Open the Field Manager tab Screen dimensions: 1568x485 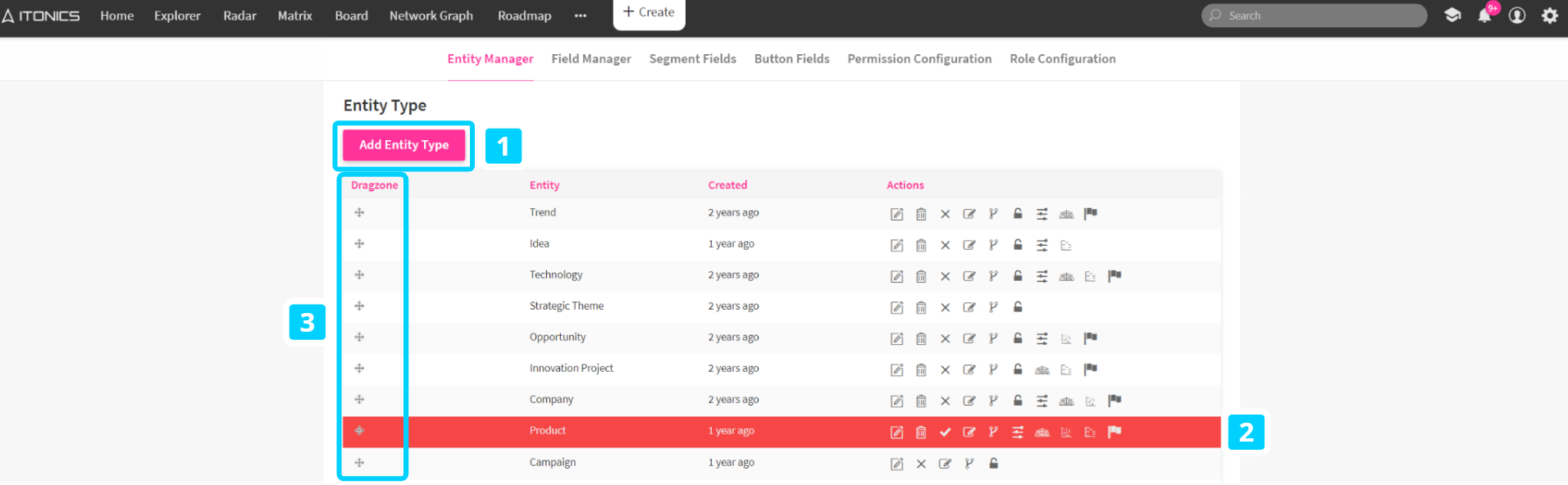click(x=590, y=59)
